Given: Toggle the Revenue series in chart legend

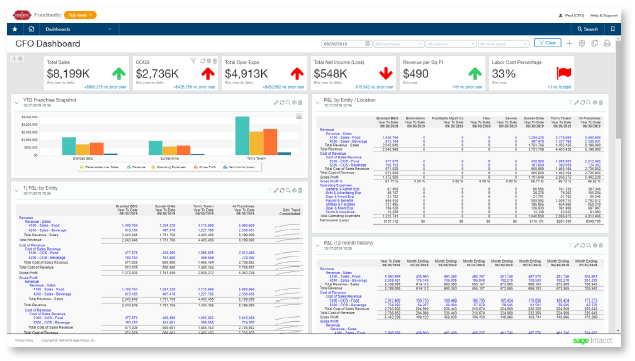Looking at the screenshot, I should 136,167.
